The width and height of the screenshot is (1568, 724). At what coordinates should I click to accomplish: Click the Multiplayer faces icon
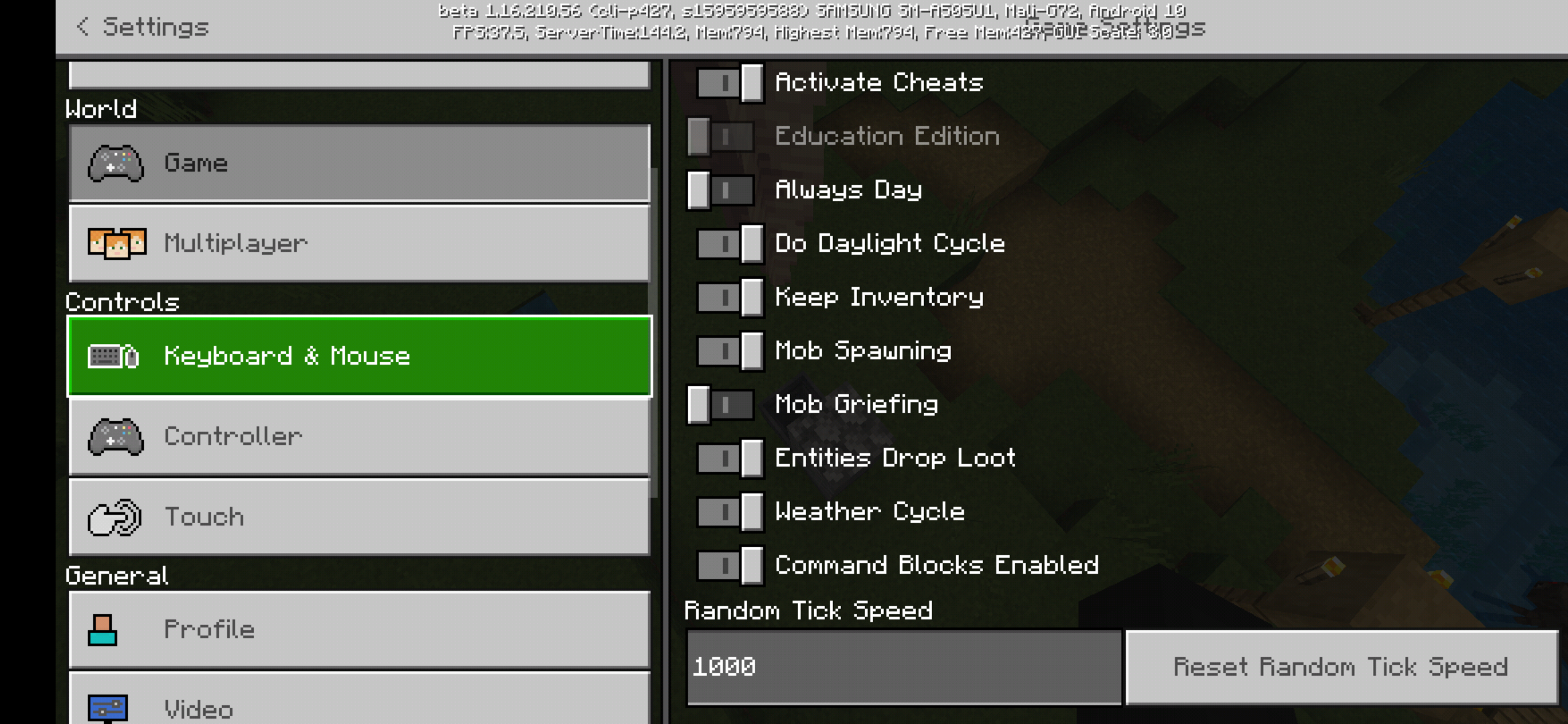pyautogui.click(x=117, y=243)
